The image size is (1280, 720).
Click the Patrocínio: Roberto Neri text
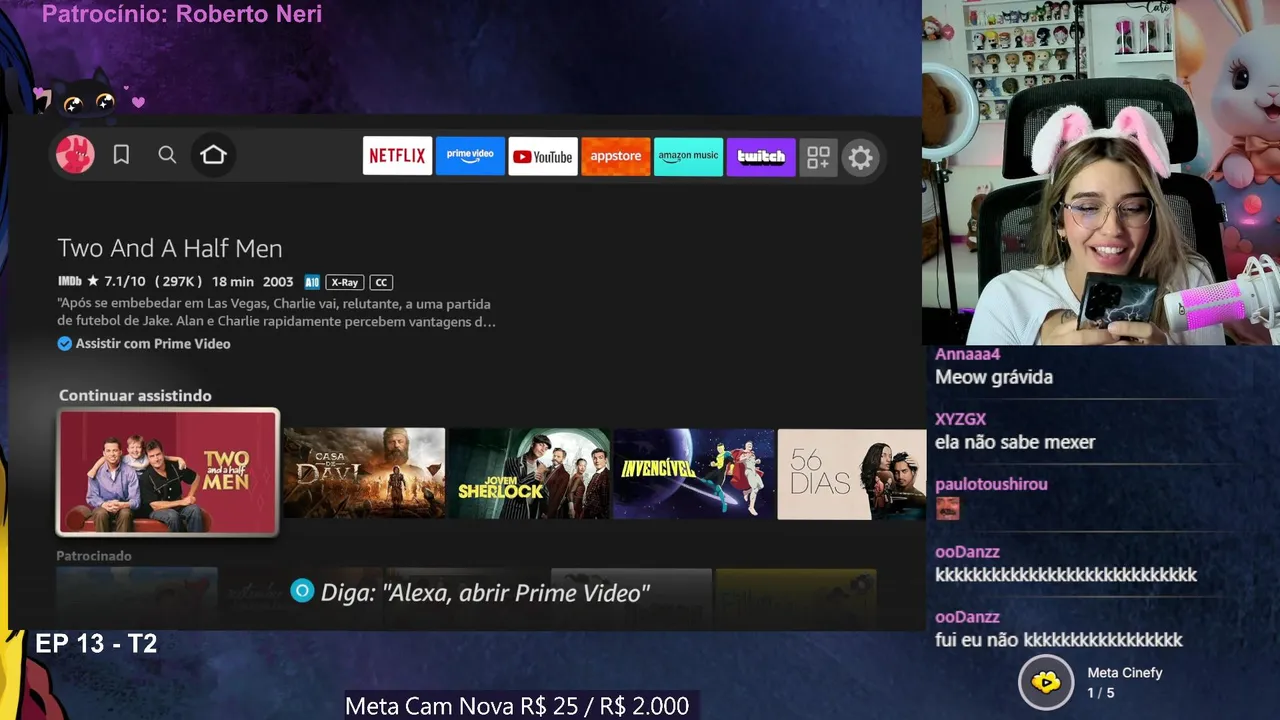coord(182,14)
